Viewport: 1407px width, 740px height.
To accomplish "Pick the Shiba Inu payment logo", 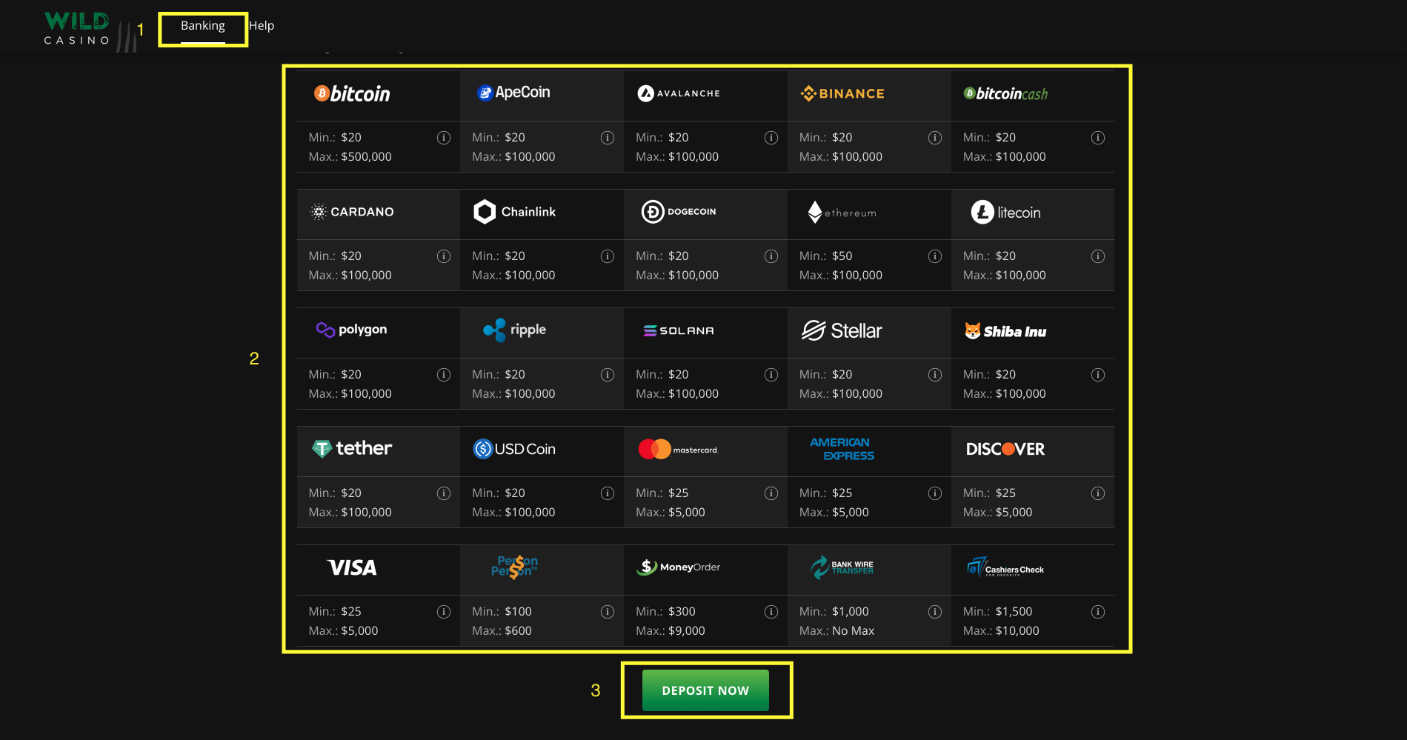I will click(x=1005, y=331).
